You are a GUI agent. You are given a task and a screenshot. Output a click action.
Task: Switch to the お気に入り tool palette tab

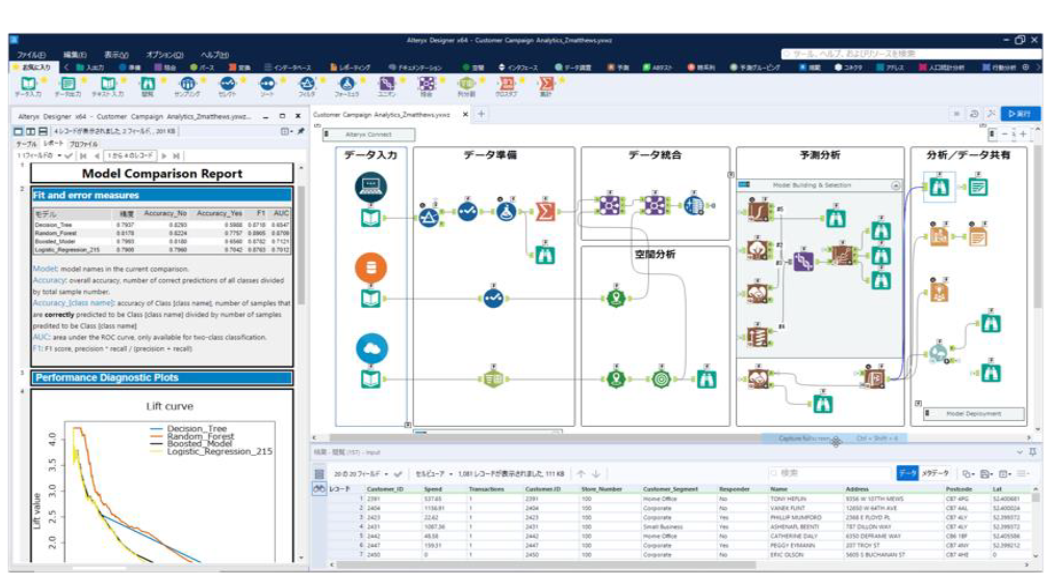[36, 67]
